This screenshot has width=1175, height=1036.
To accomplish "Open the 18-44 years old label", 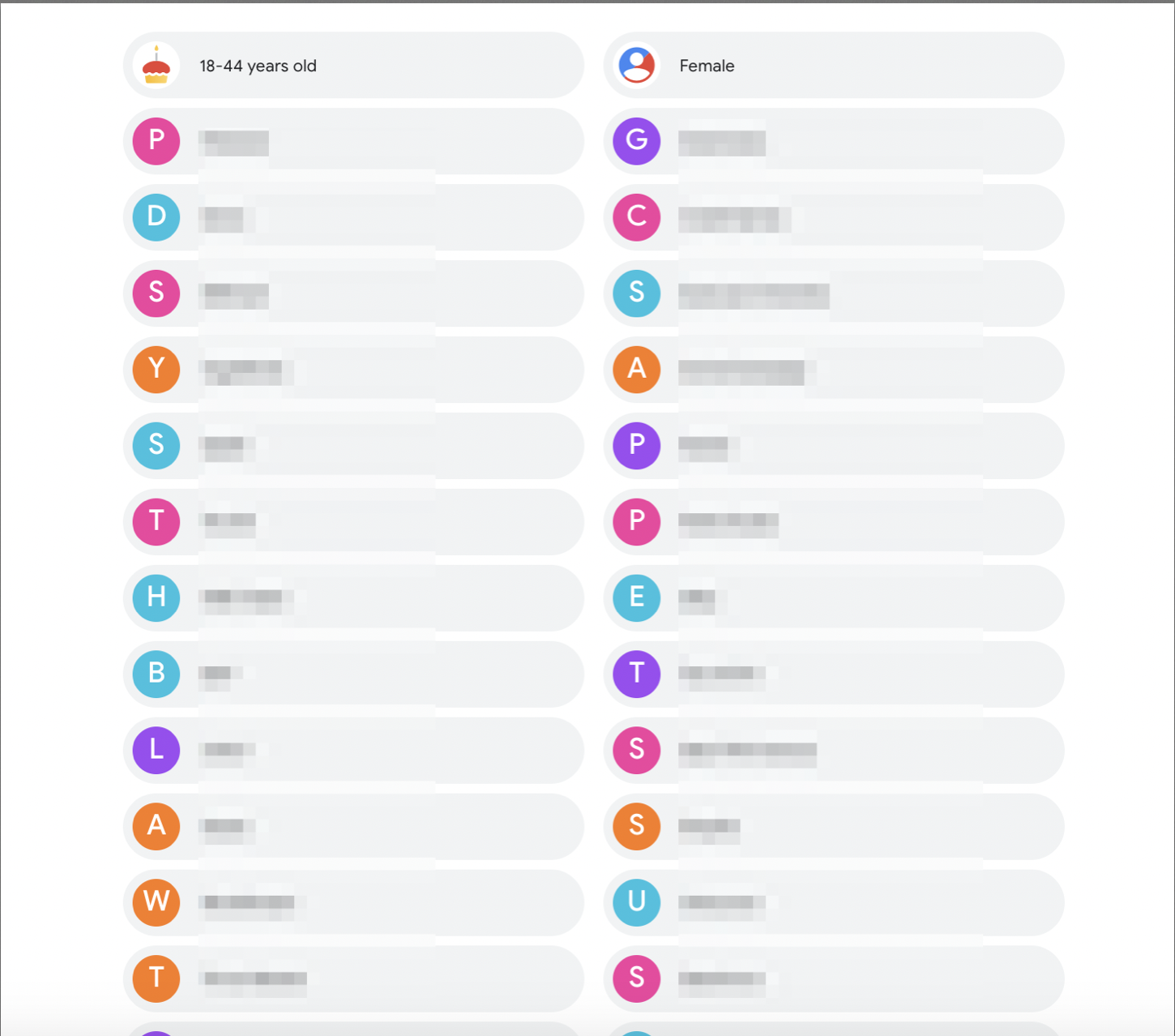I will pyautogui.click(x=258, y=66).
